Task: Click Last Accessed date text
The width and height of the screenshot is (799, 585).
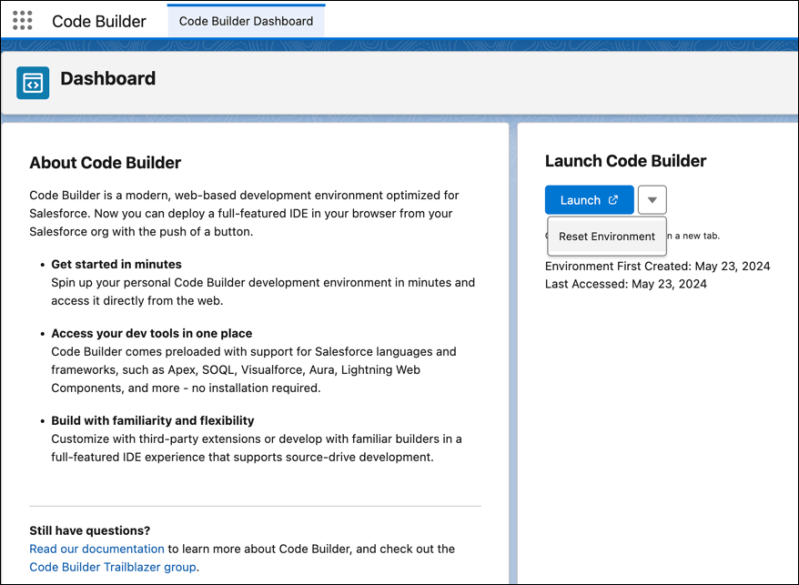Action: click(x=626, y=284)
